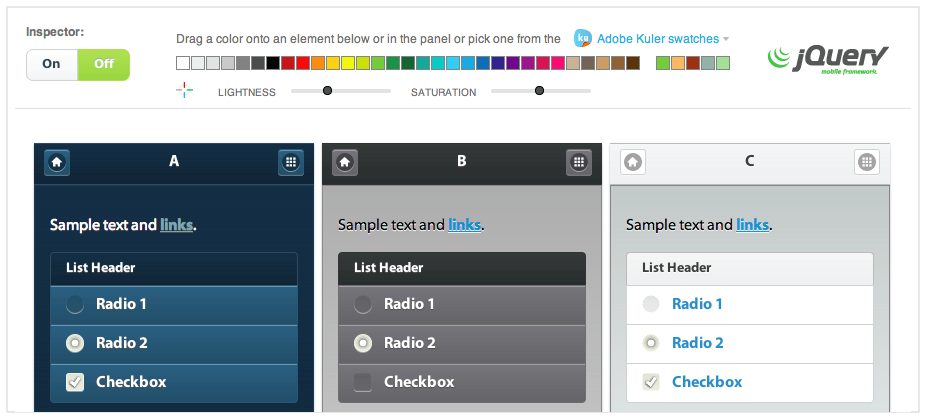The image size is (926, 418).
Task: Click the jQuery mobile framework logo
Action: point(828,59)
